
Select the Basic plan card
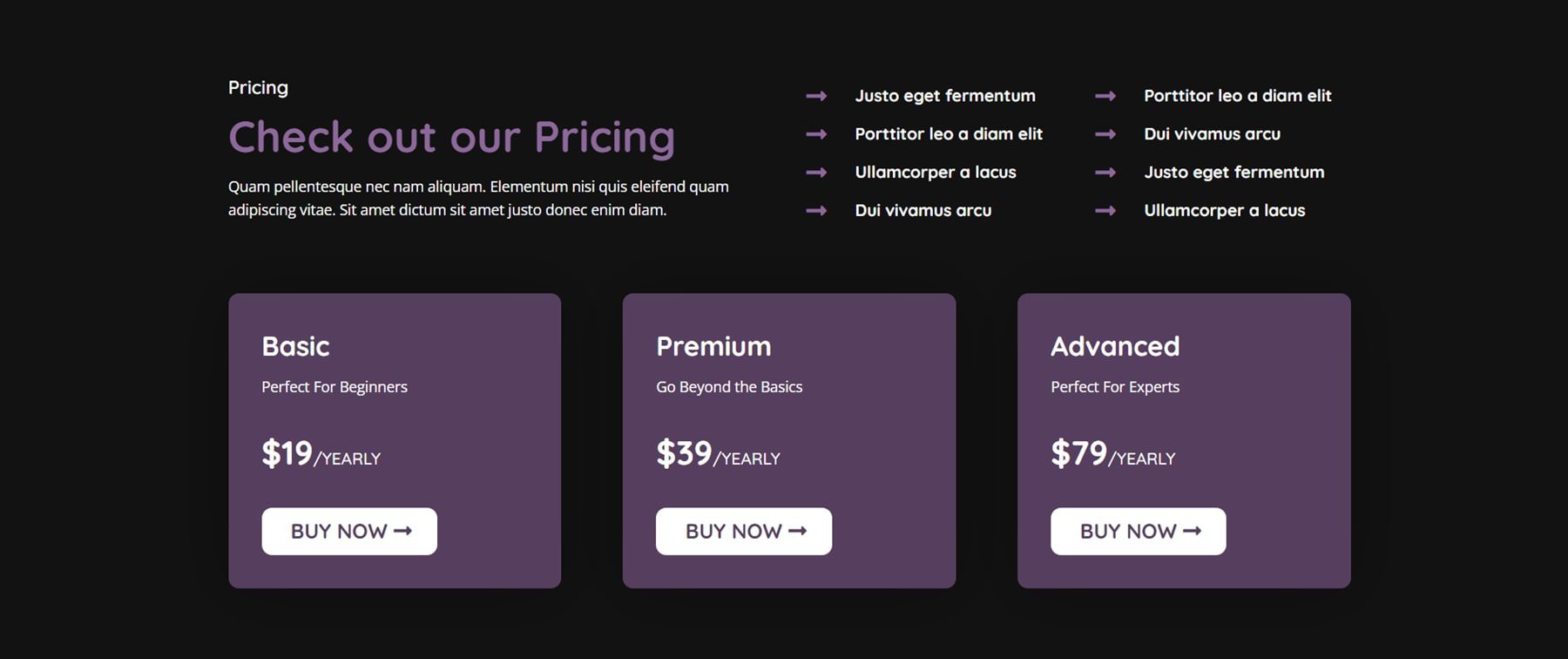(395, 439)
